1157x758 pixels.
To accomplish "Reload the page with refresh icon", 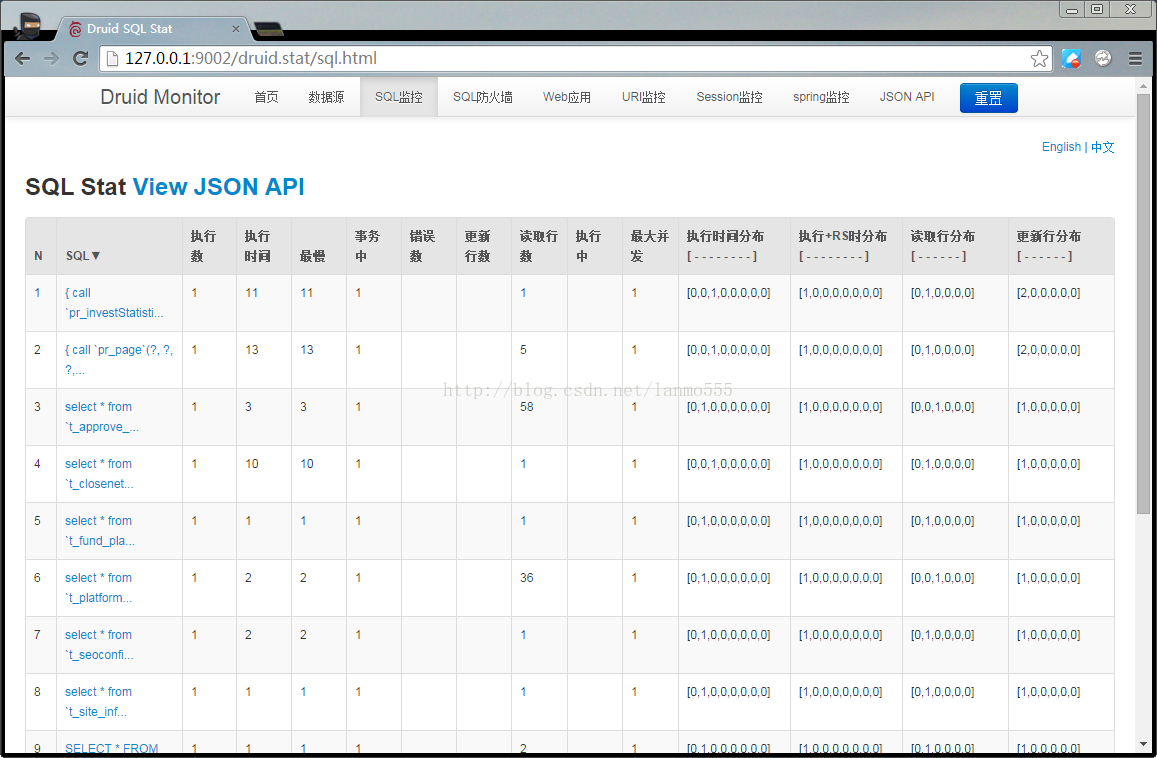I will point(80,58).
